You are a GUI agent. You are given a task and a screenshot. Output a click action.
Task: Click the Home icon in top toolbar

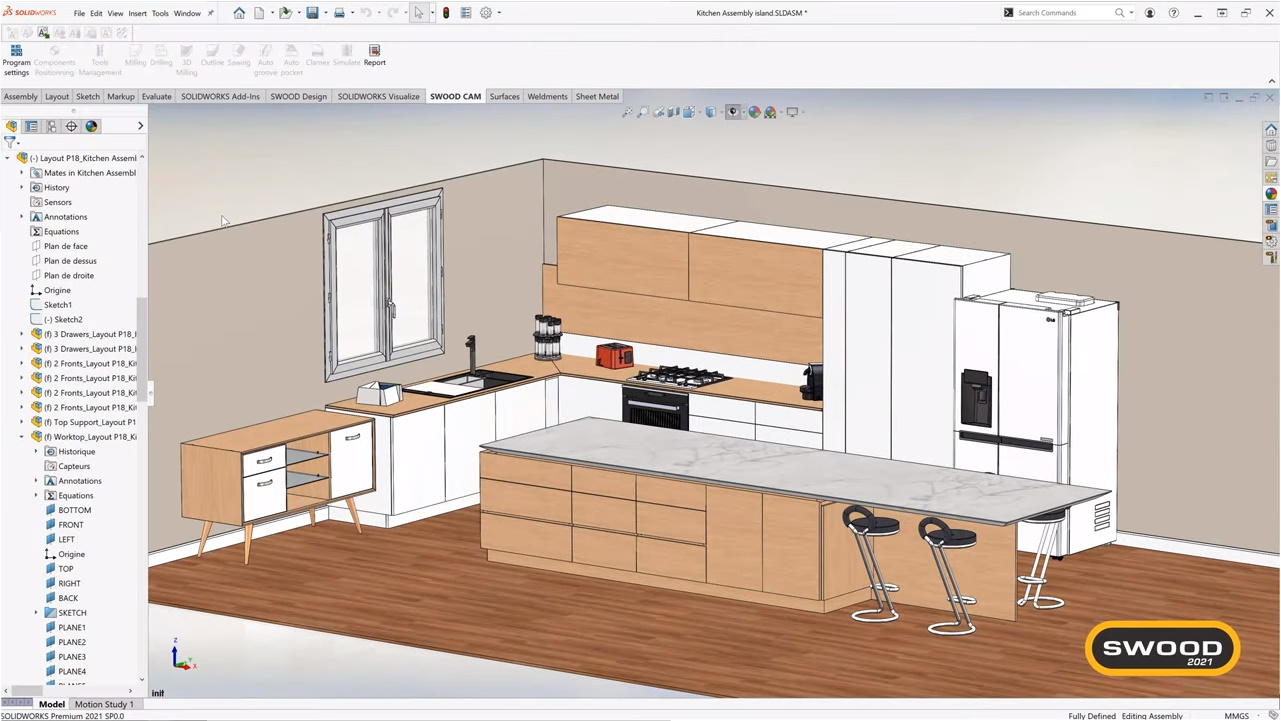[239, 13]
